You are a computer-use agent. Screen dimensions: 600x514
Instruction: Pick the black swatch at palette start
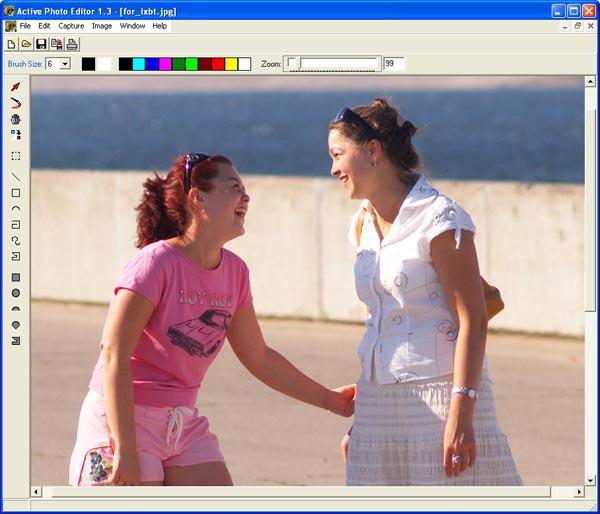[126, 64]
